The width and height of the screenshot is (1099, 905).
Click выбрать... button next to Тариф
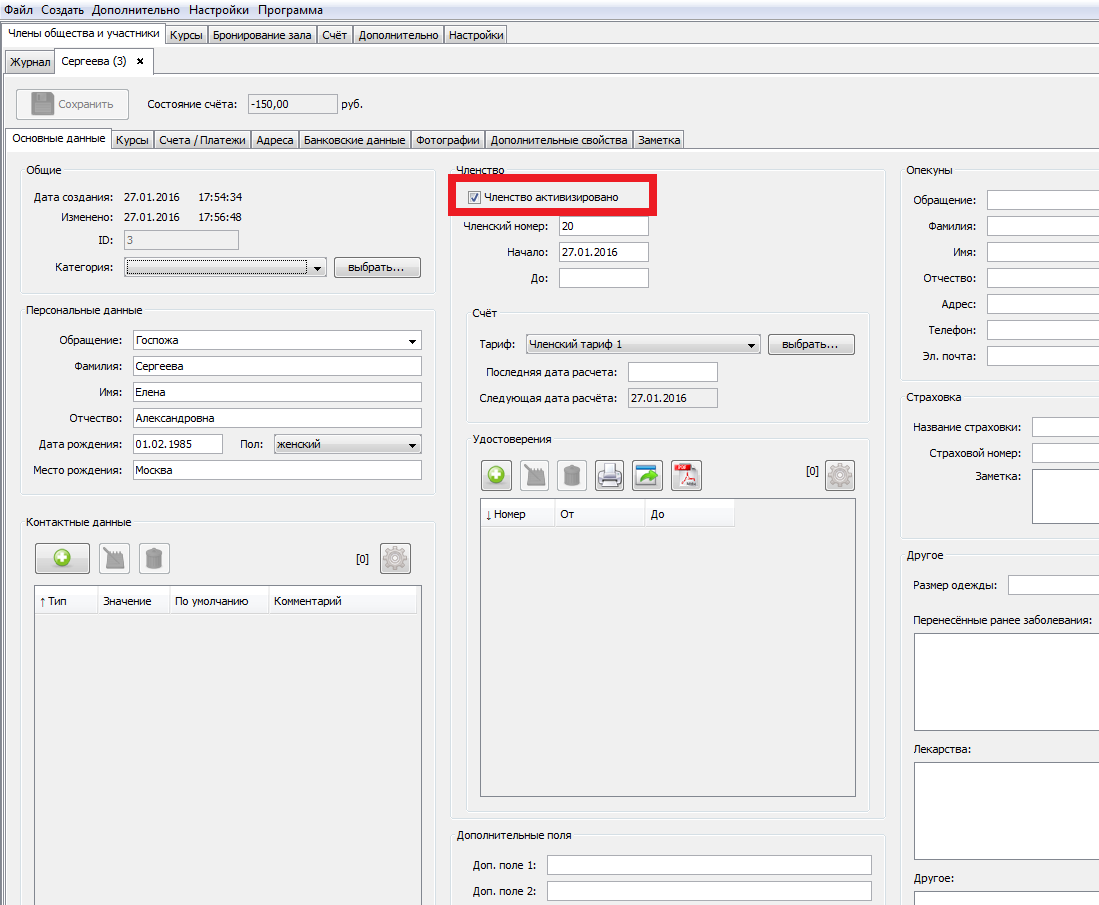[x=811, y=344]
